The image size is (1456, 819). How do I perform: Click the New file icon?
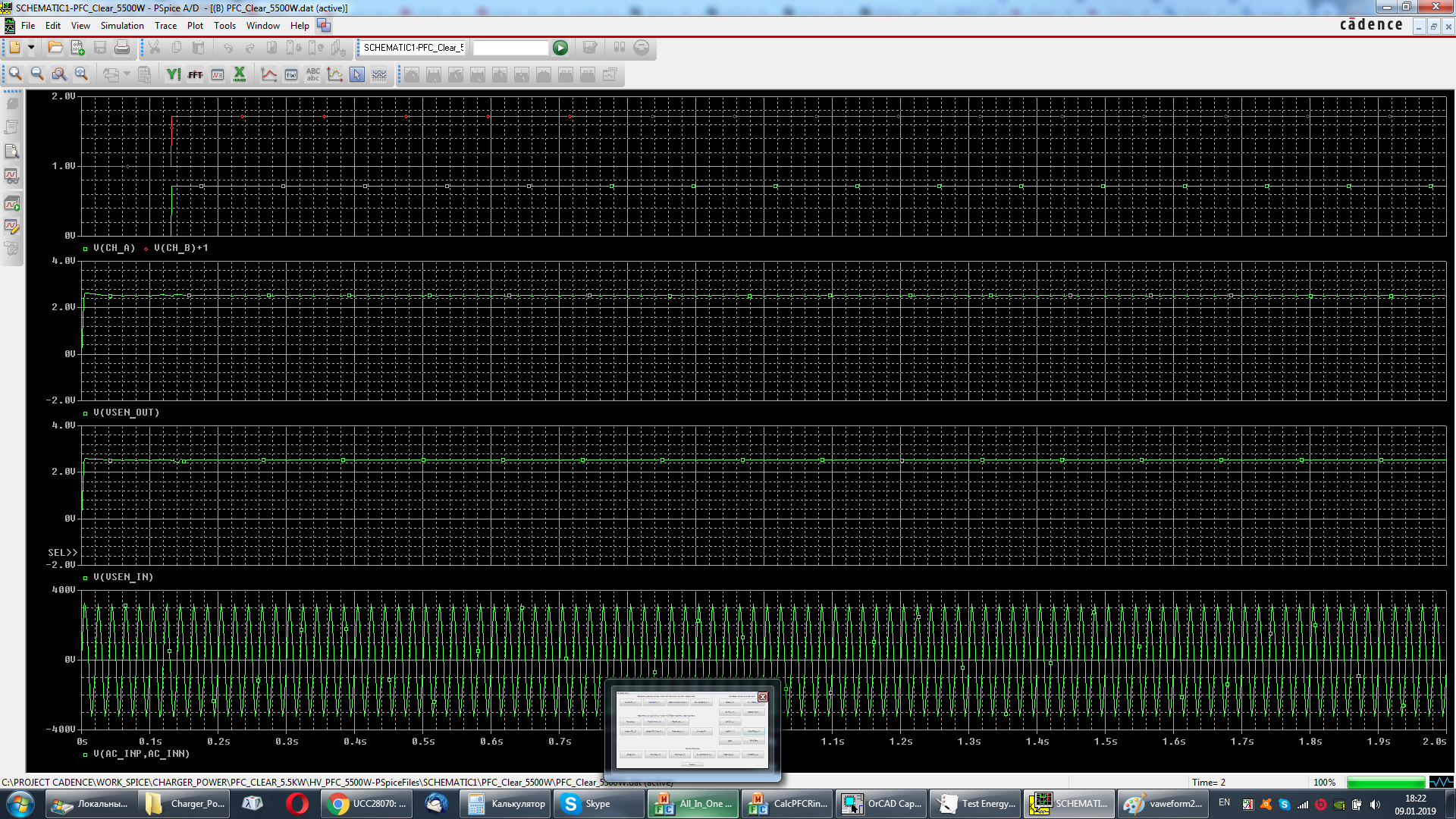pyautogui.click(x=14, y=48)
